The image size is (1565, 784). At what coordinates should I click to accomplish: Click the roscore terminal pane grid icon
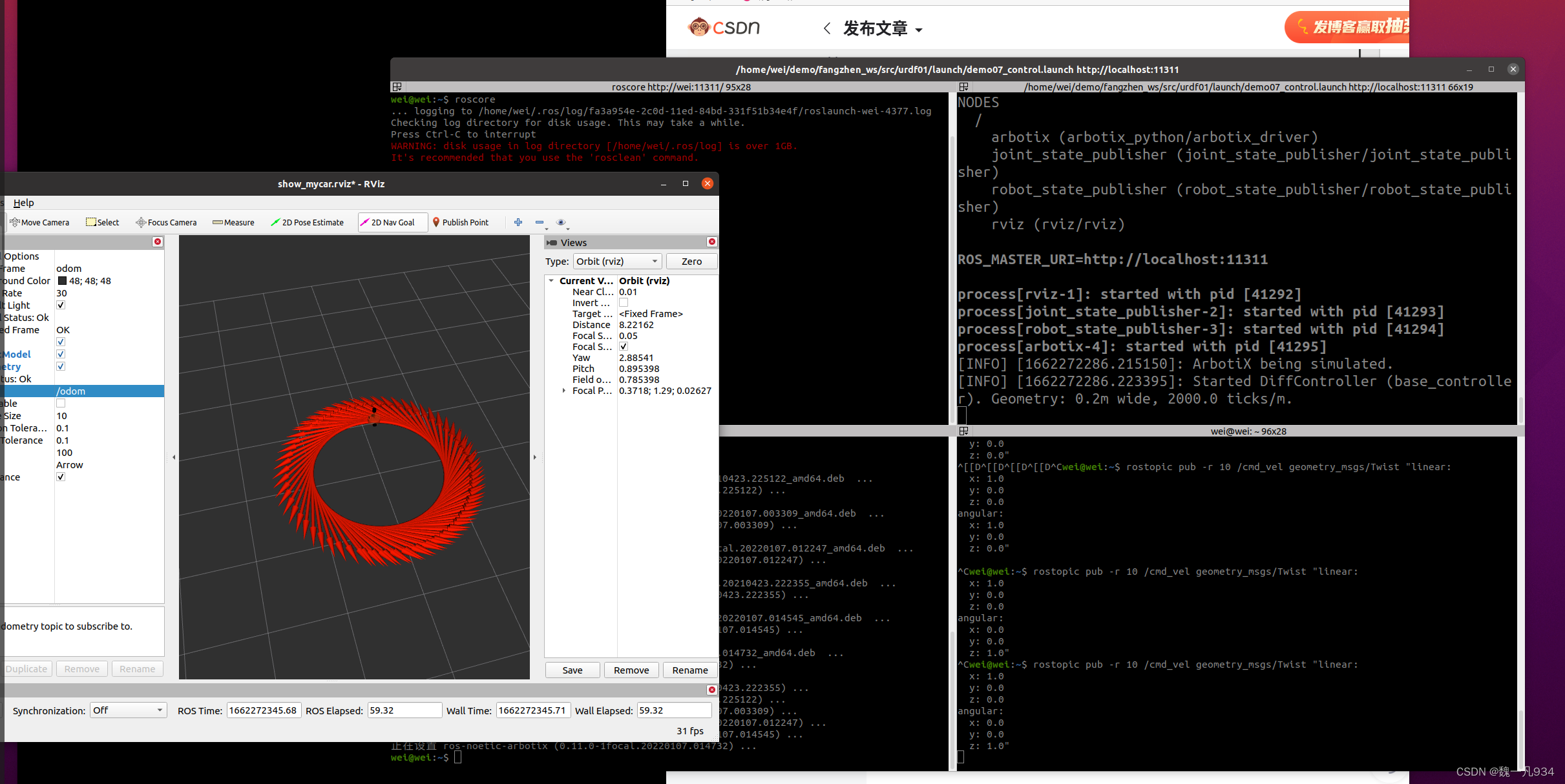point(397,87)
